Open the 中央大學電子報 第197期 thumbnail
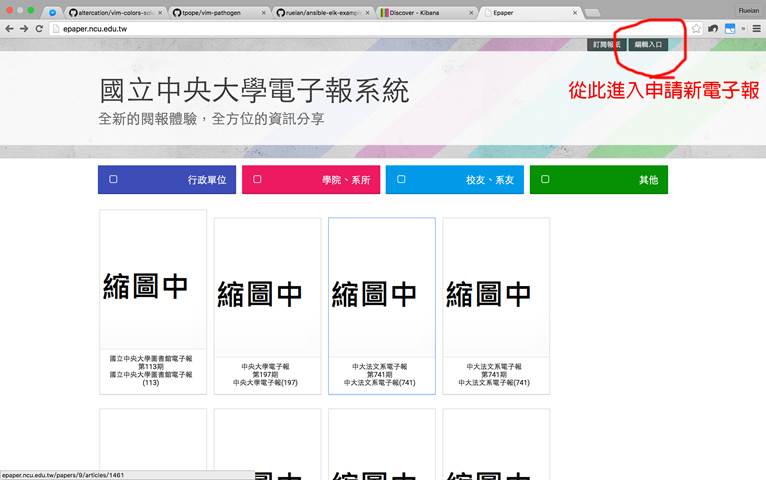This screenshot has width=766, height=480. [x=267, y=294]
